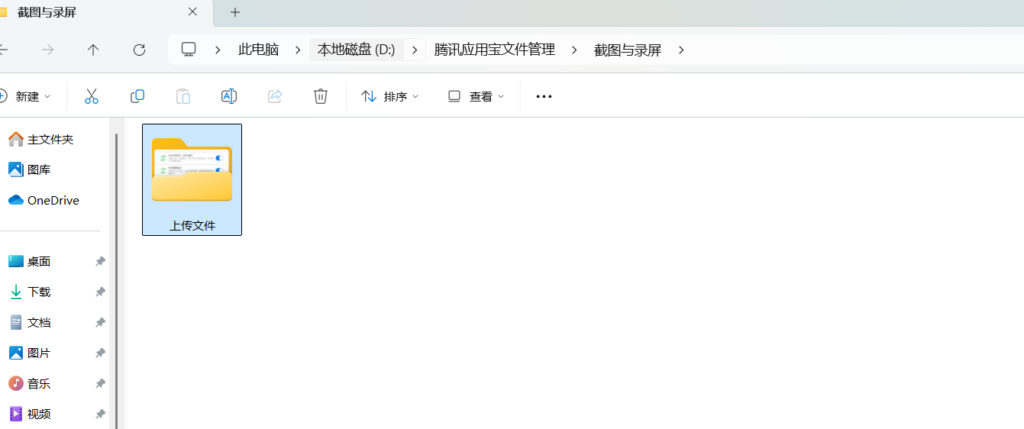The height and width of the screenshot is (429, 1024).
Task: Click the See more ellipsis button
Action: [544, 96]
